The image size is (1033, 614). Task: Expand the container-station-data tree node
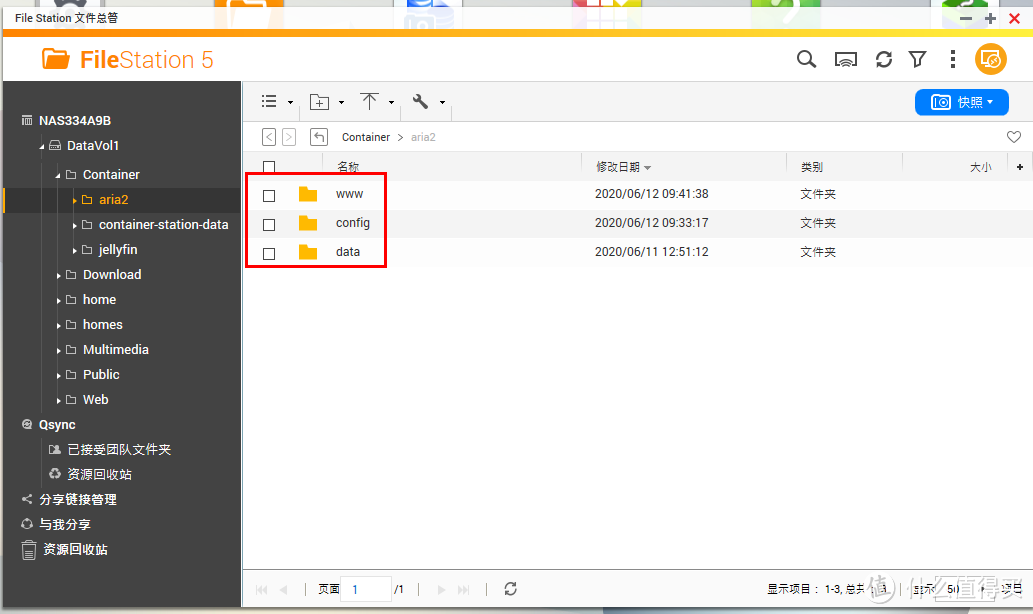74,225
